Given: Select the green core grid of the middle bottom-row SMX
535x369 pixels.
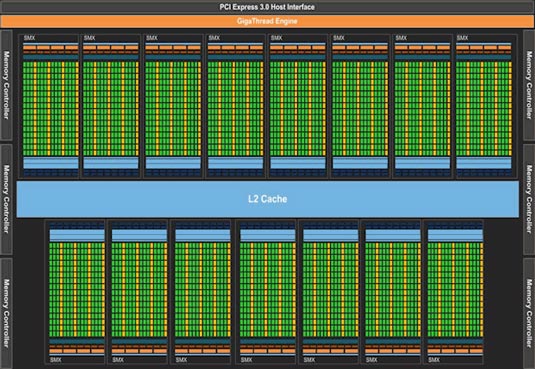Looking at the screenshot, I should click(x=268, y=289).
